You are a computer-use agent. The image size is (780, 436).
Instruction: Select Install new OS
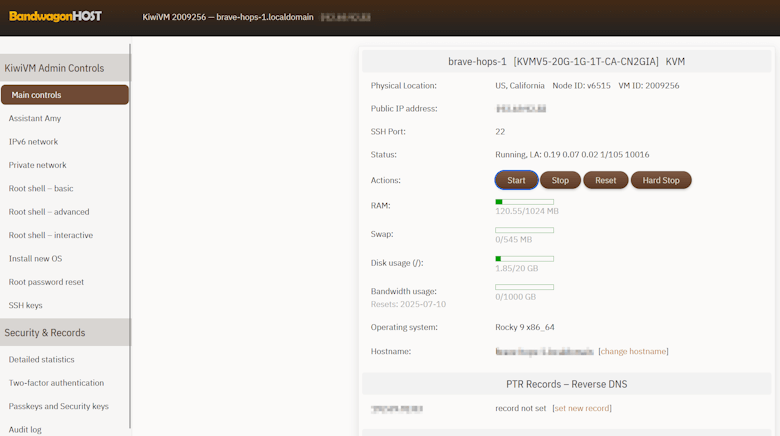35,258
